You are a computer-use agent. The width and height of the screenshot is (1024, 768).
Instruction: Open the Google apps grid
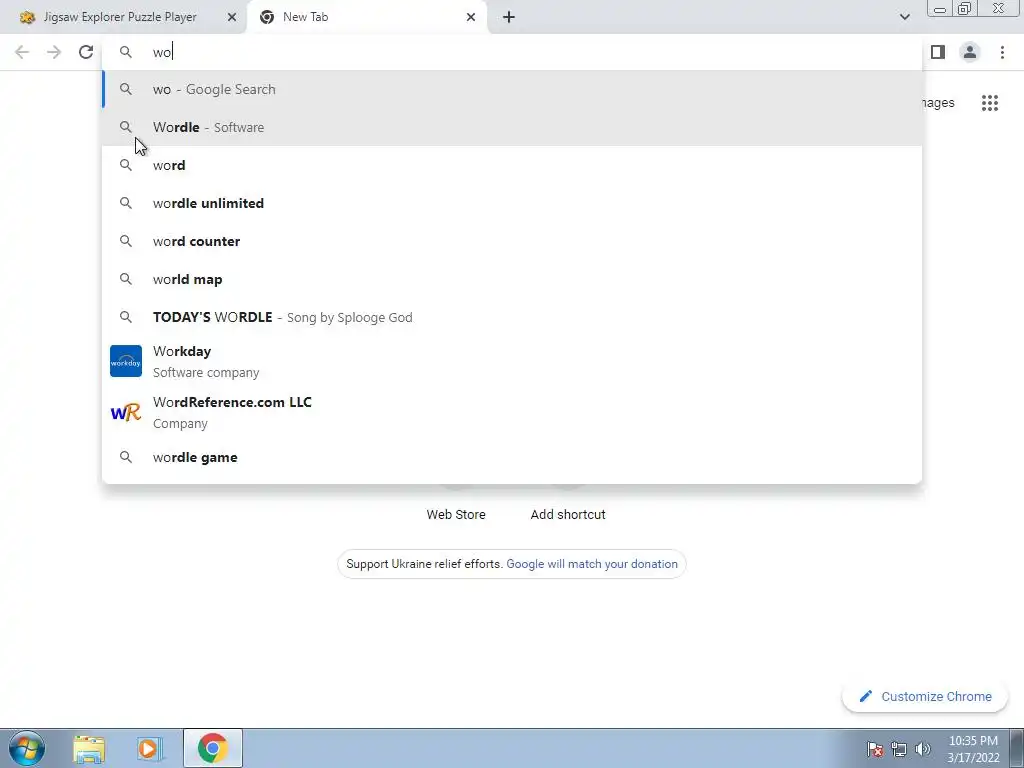990,103
